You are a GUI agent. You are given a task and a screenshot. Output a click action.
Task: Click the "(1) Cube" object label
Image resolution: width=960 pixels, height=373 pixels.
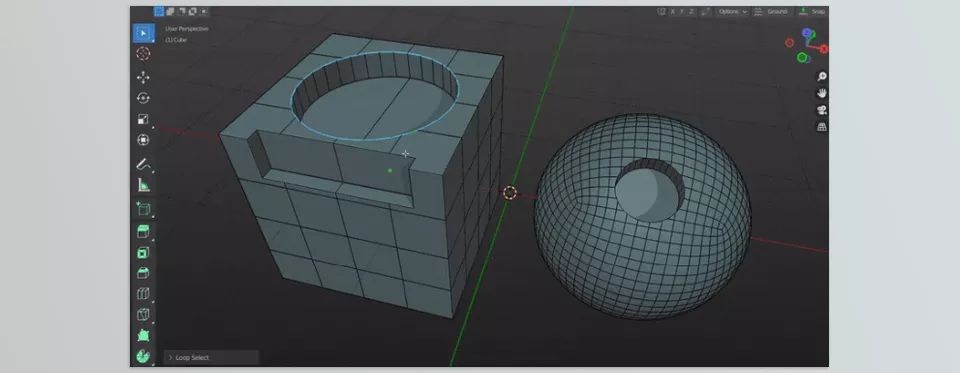[176, 40]
